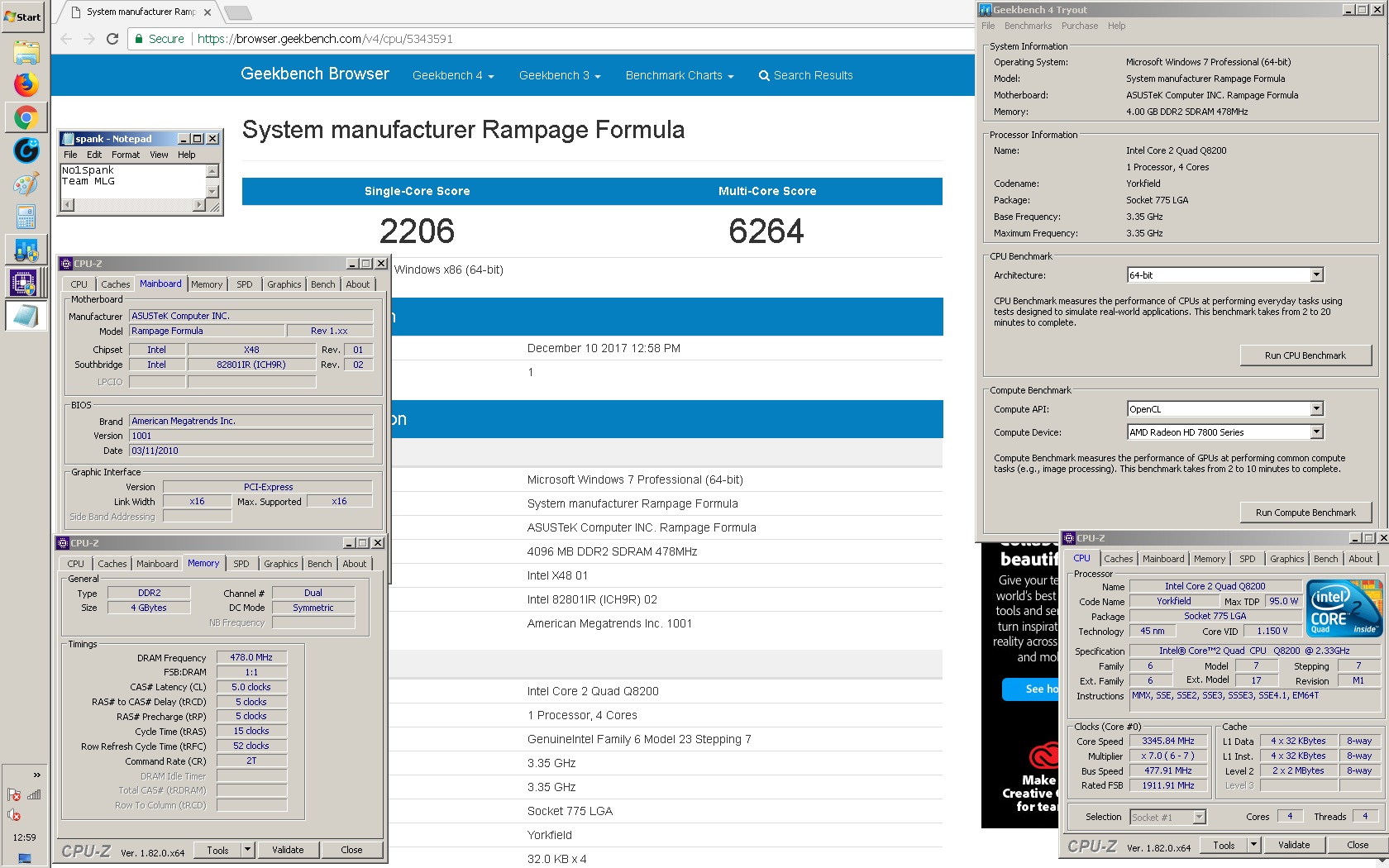Run the CPU Benchmark
Screen dimensions: 1389x868
tap(1305, 355)
